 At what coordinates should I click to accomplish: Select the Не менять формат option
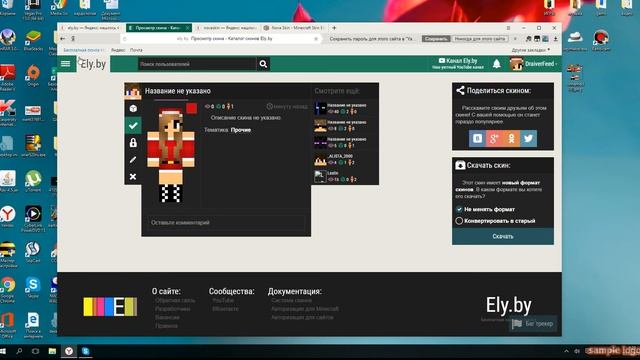pyautogui.click(x=485, y=209)
